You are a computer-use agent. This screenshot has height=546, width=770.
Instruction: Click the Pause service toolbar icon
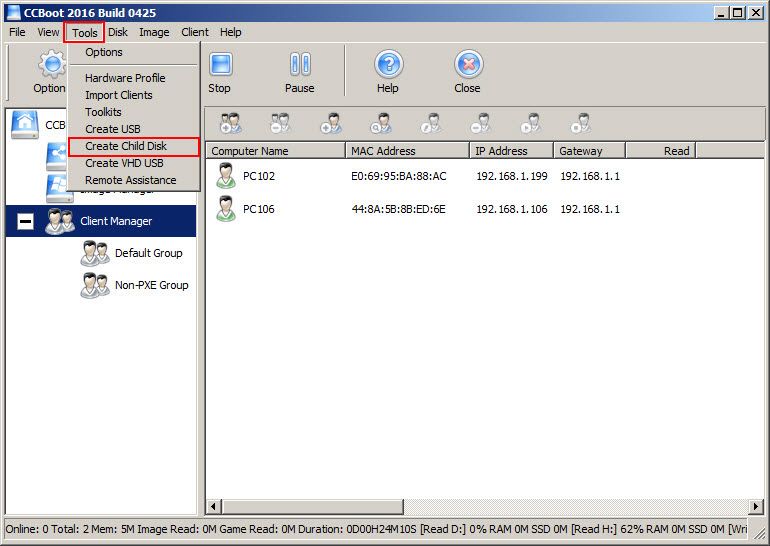(x=300, y=64)
